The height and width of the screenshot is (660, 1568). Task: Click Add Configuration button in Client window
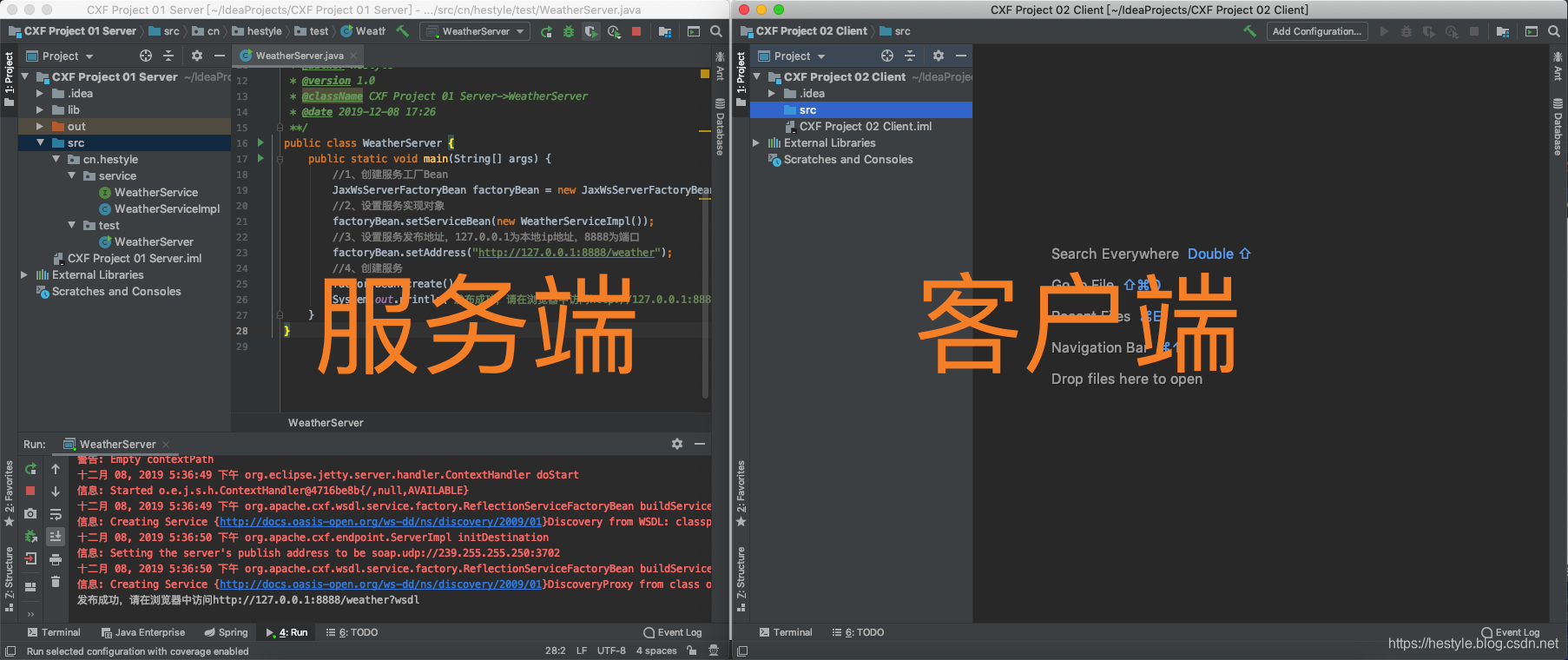point(1317,31)
